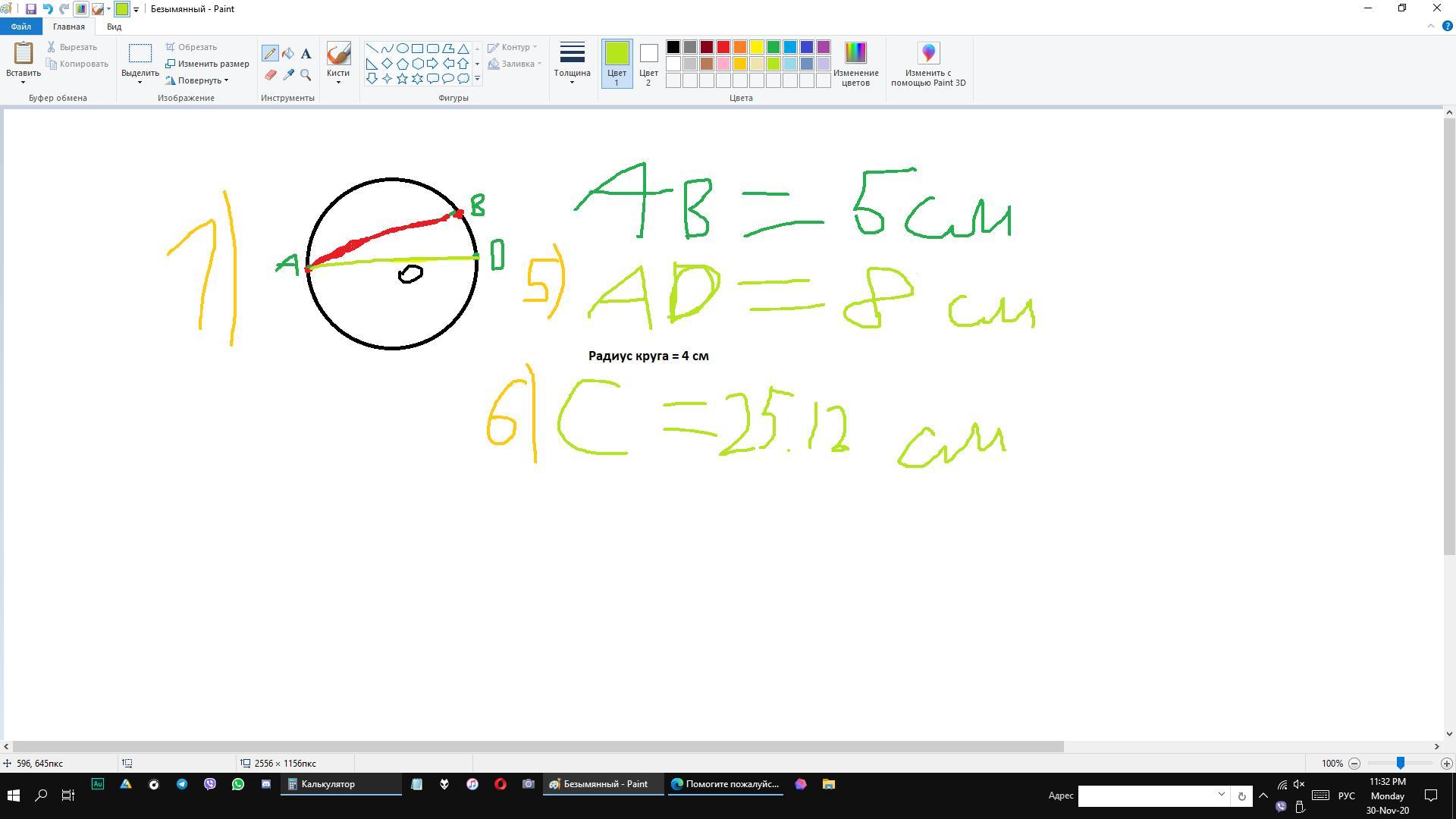Open Paint Help question mark
This screenshot has height=819, width=1456.
tap(1447, 26)
